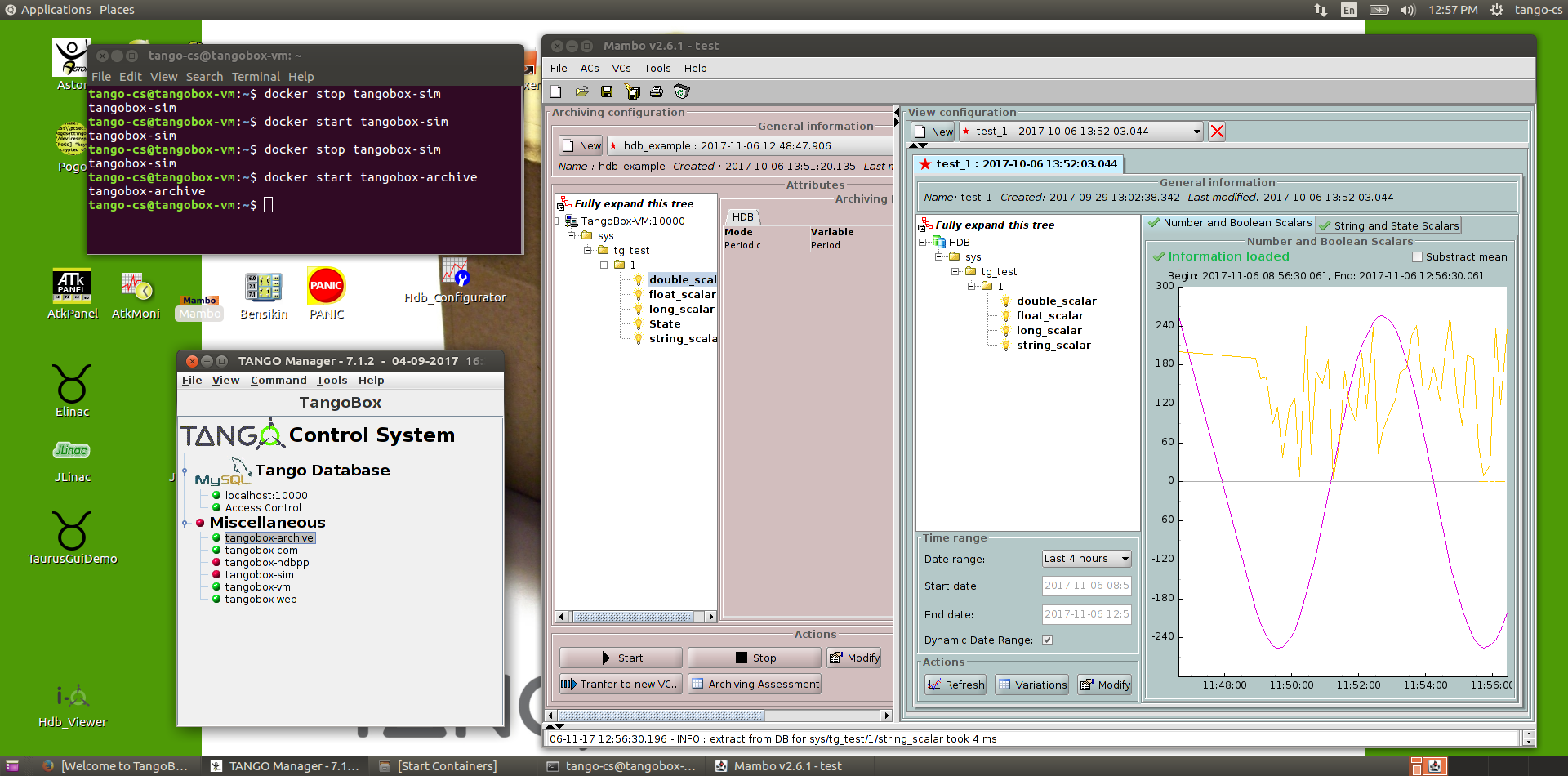Click the open folder icon in Mambo toolbar
Viewport: 1568px width, 776px height.
point(581,91)
